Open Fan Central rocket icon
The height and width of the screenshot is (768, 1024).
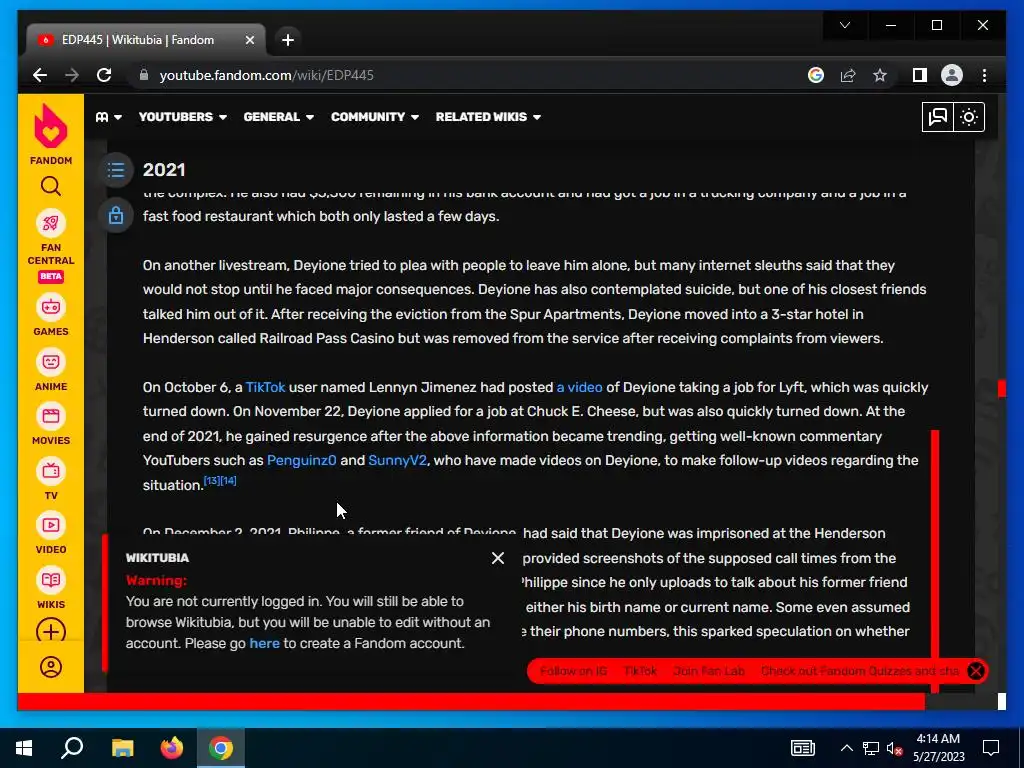[x=51, y=223]
